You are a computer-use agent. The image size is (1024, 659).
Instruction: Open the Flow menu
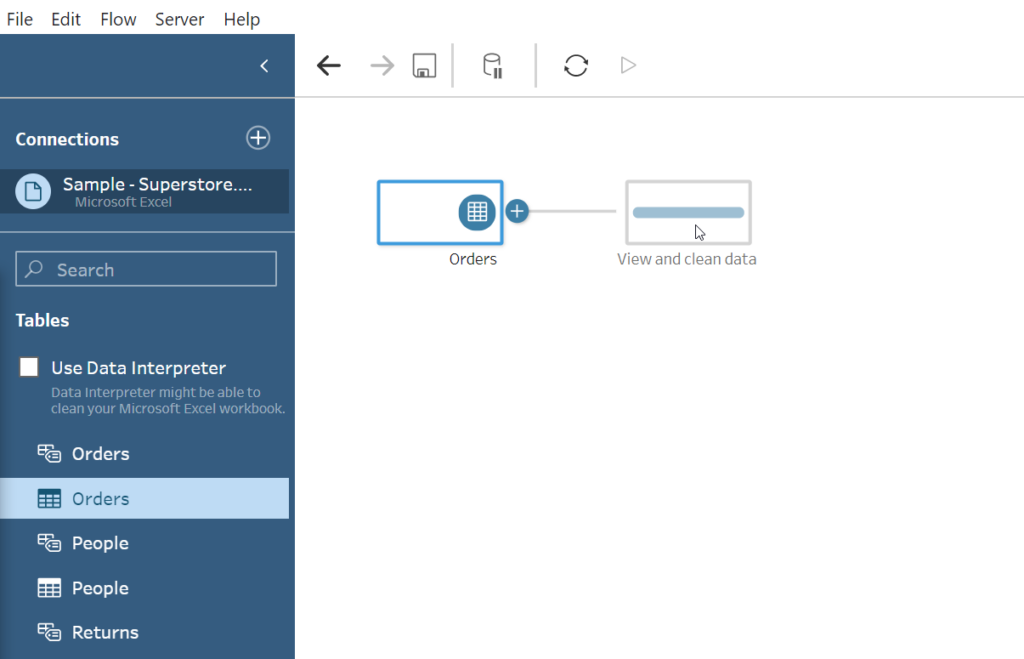(118, 19)
